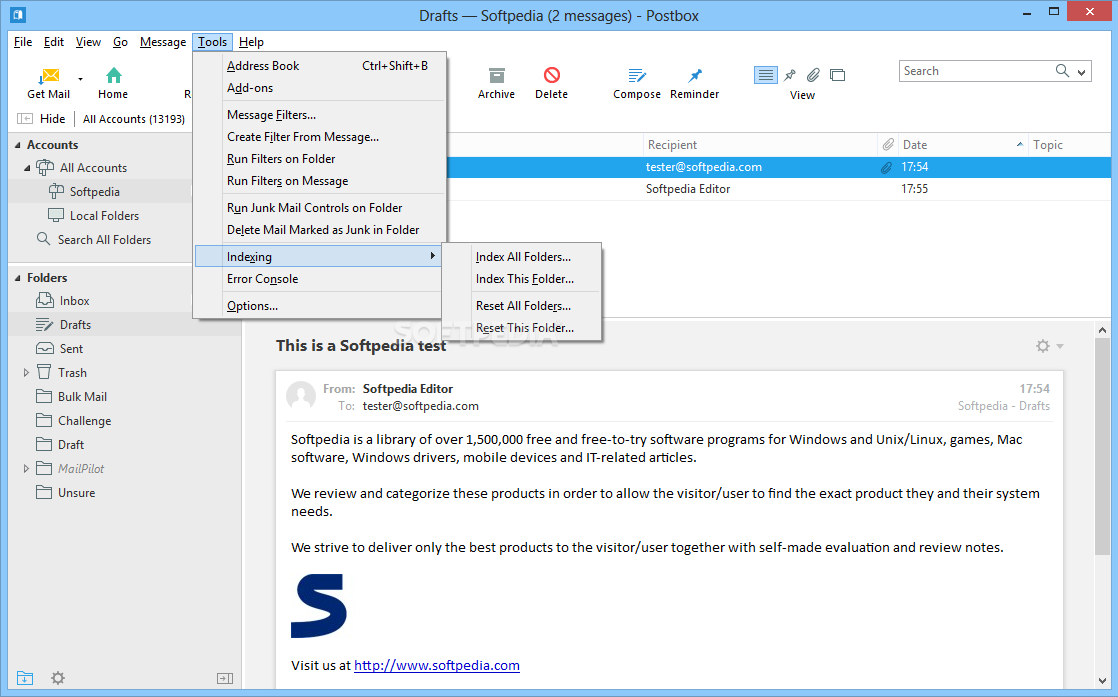The height and width of the screenshot is (697, 1118).
Task: Select Create Filter From Message...
Action: coord(319,137)
